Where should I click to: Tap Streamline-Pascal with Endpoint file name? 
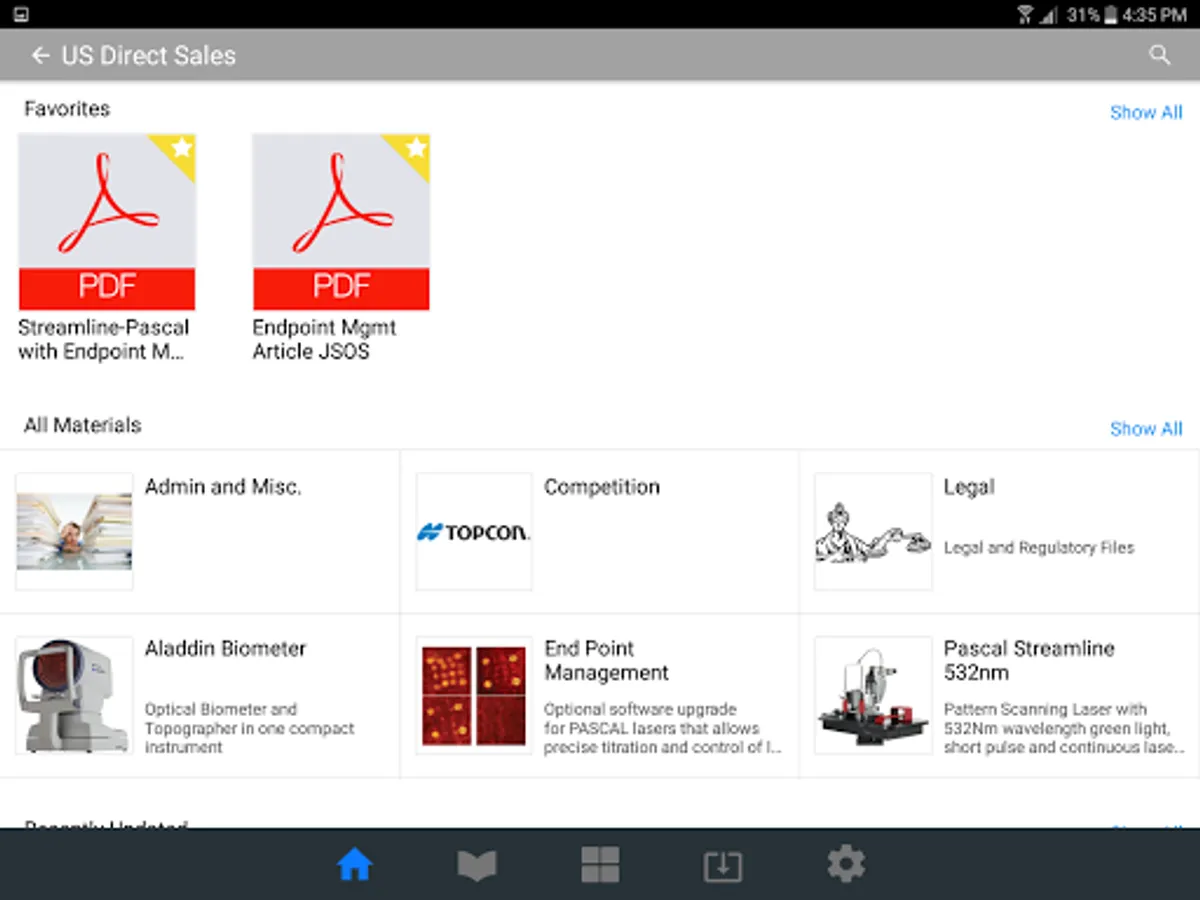point(104,339)
